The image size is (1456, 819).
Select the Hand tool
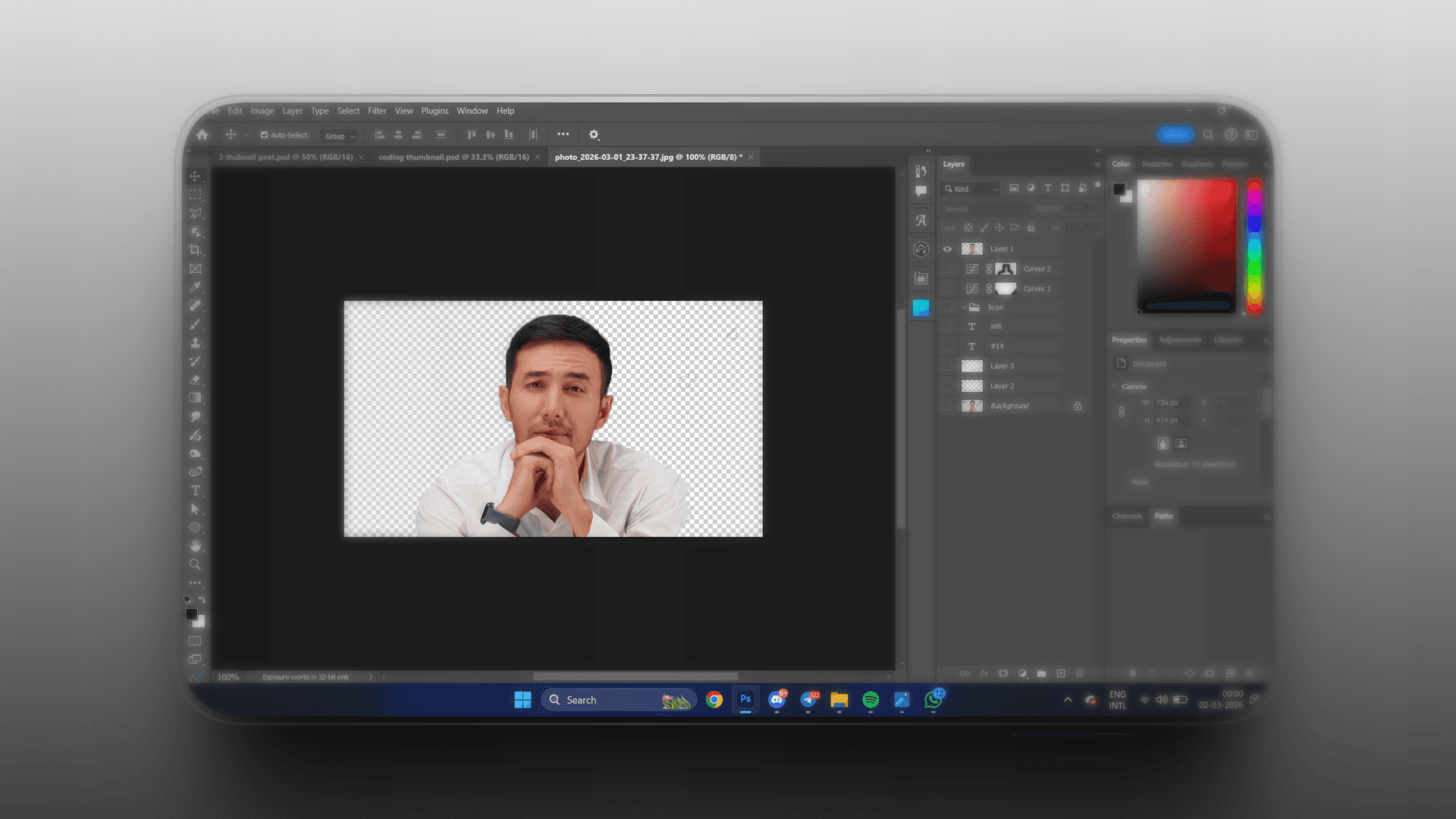[x=196, y=546]
